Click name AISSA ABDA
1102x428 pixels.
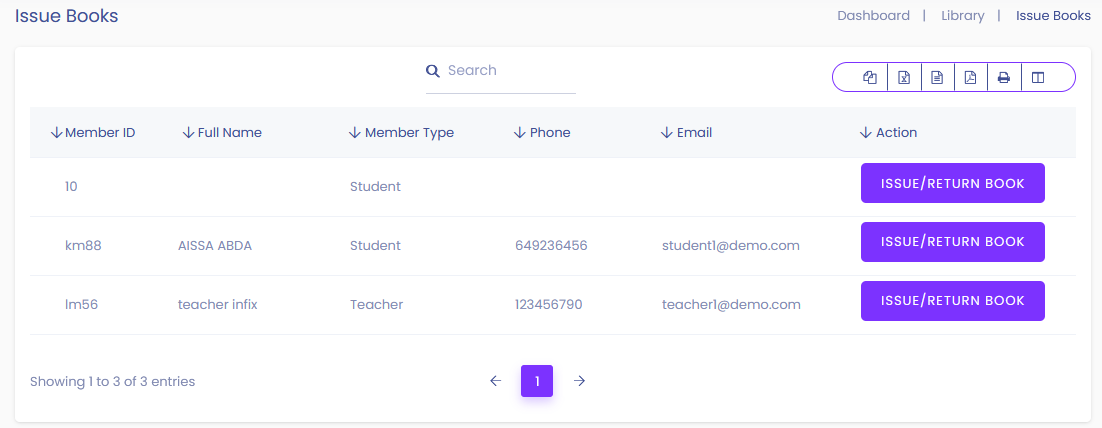(215, 245)
